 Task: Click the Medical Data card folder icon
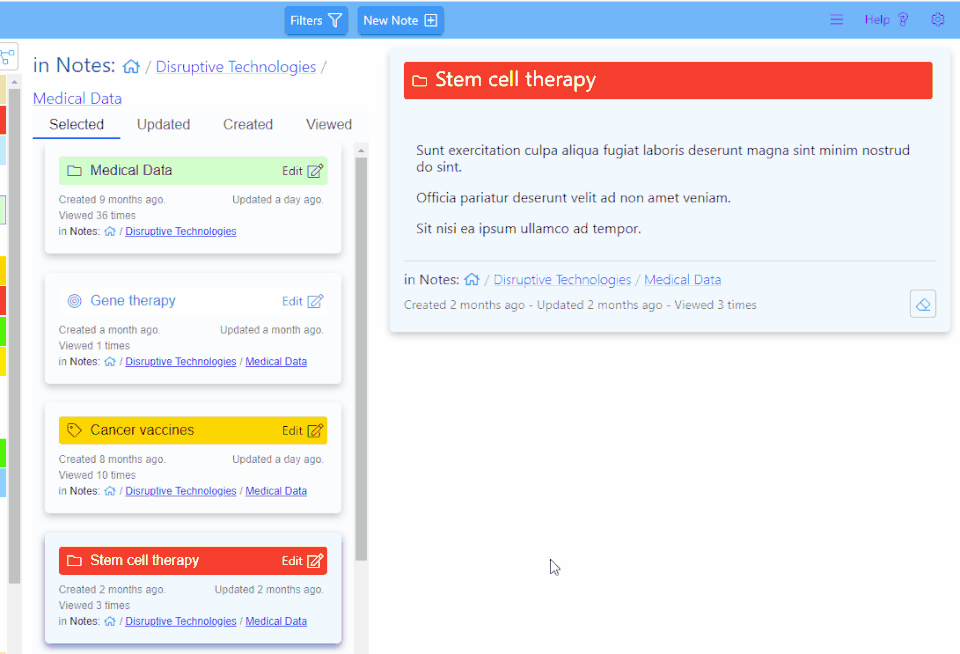(x=74, y=171)
